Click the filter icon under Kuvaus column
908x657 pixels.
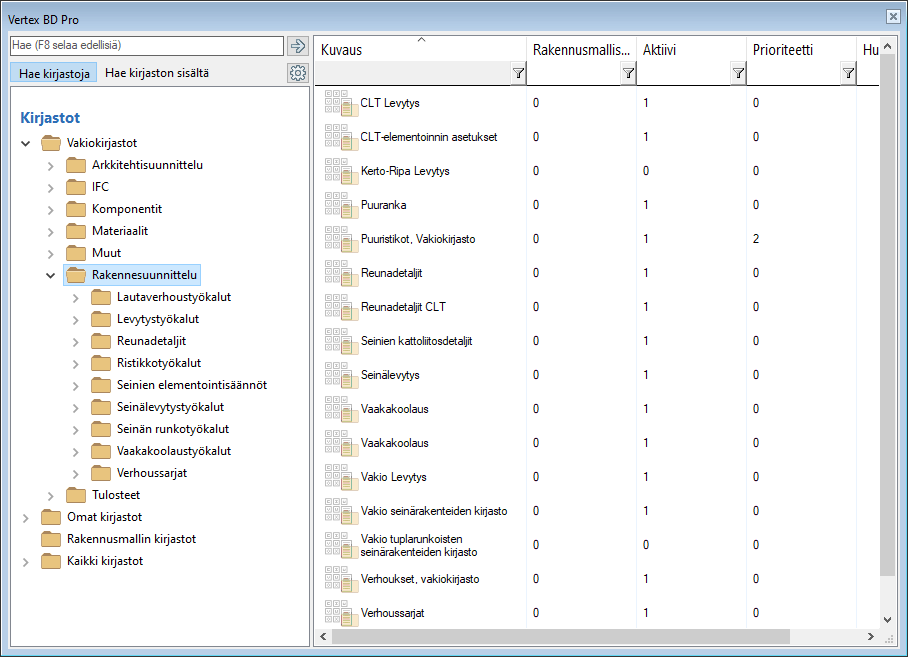click(518, 73)
